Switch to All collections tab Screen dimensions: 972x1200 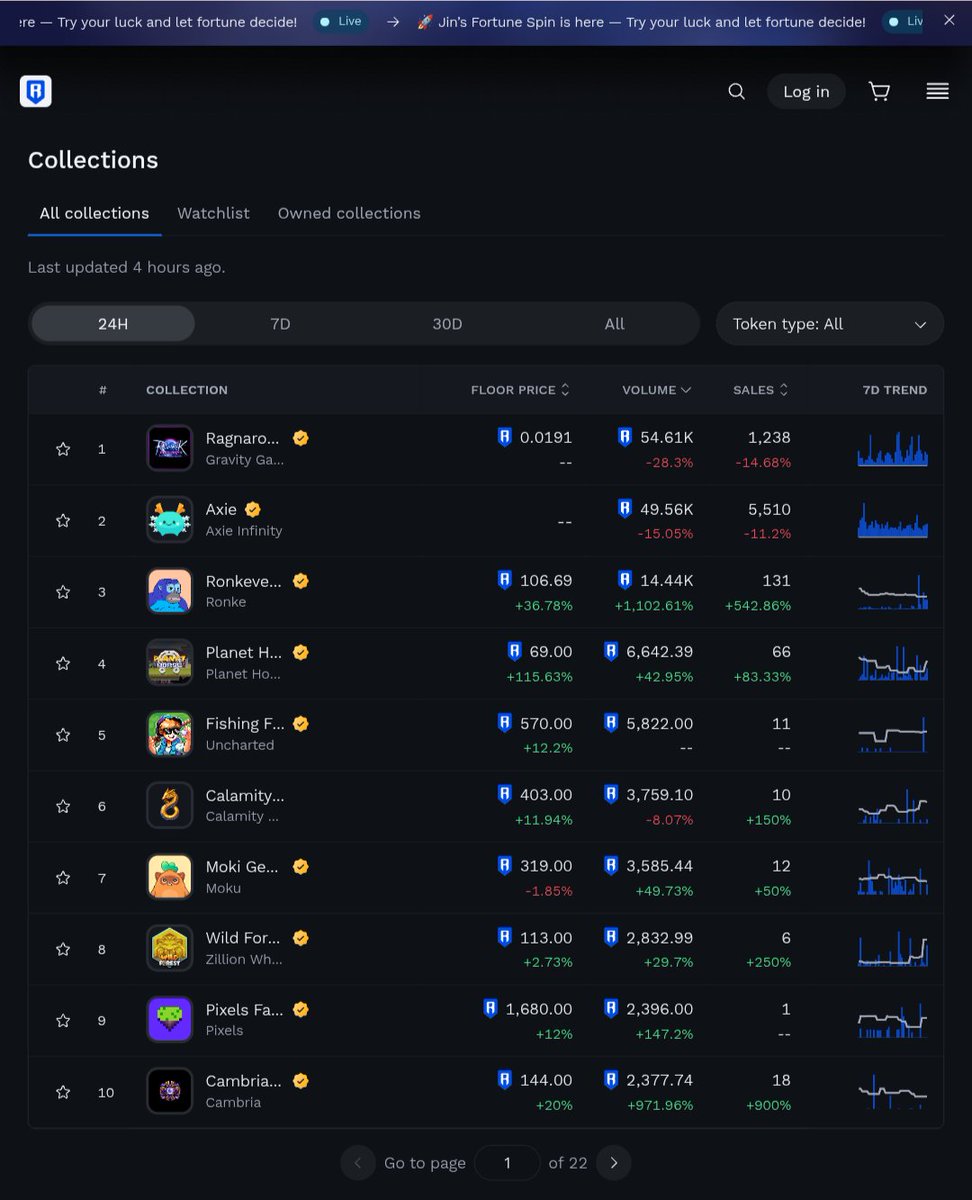pyautogui.click(x=94, y=213)
